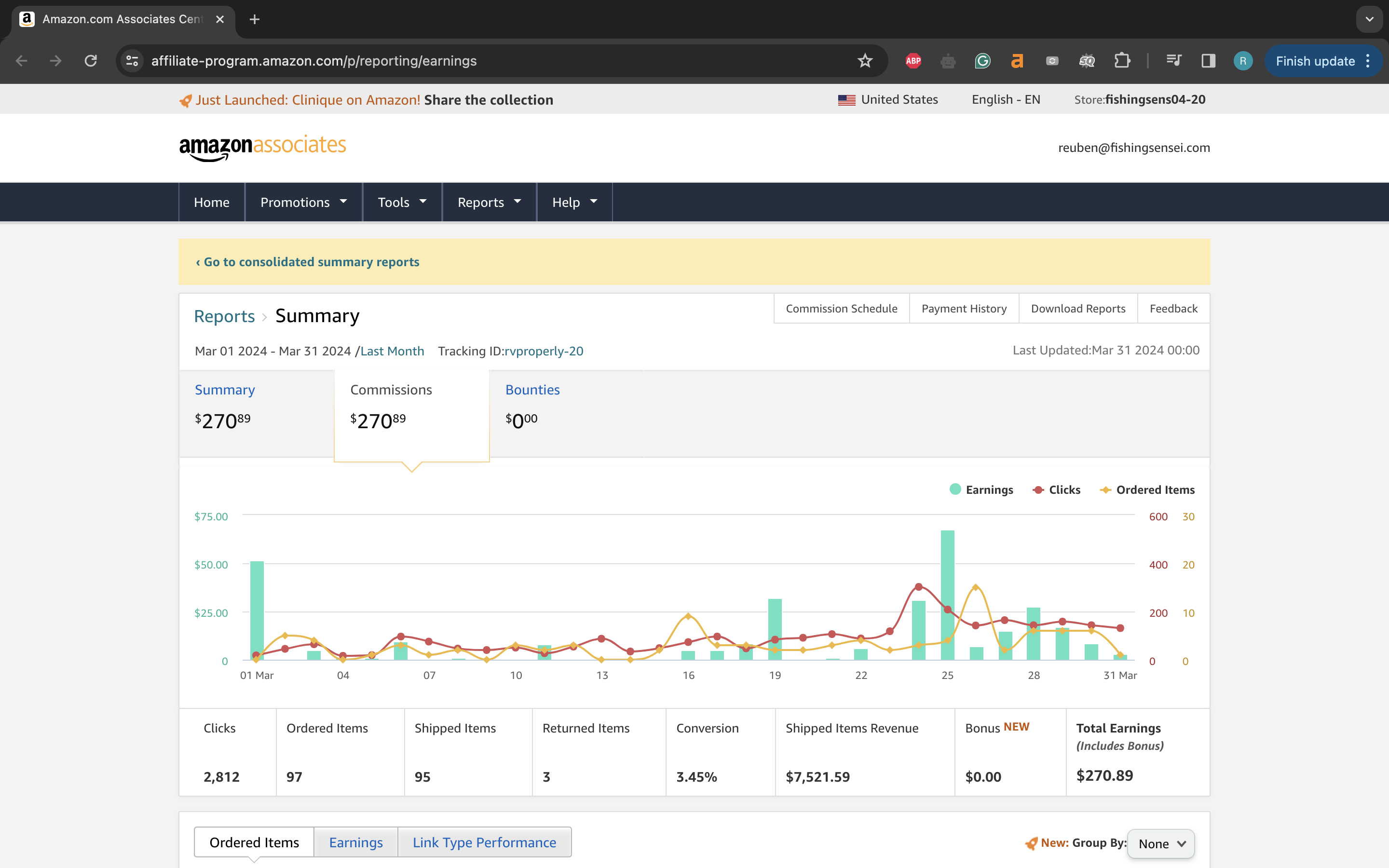
Task: Open the media controls icon
Action: (1174, 61)
